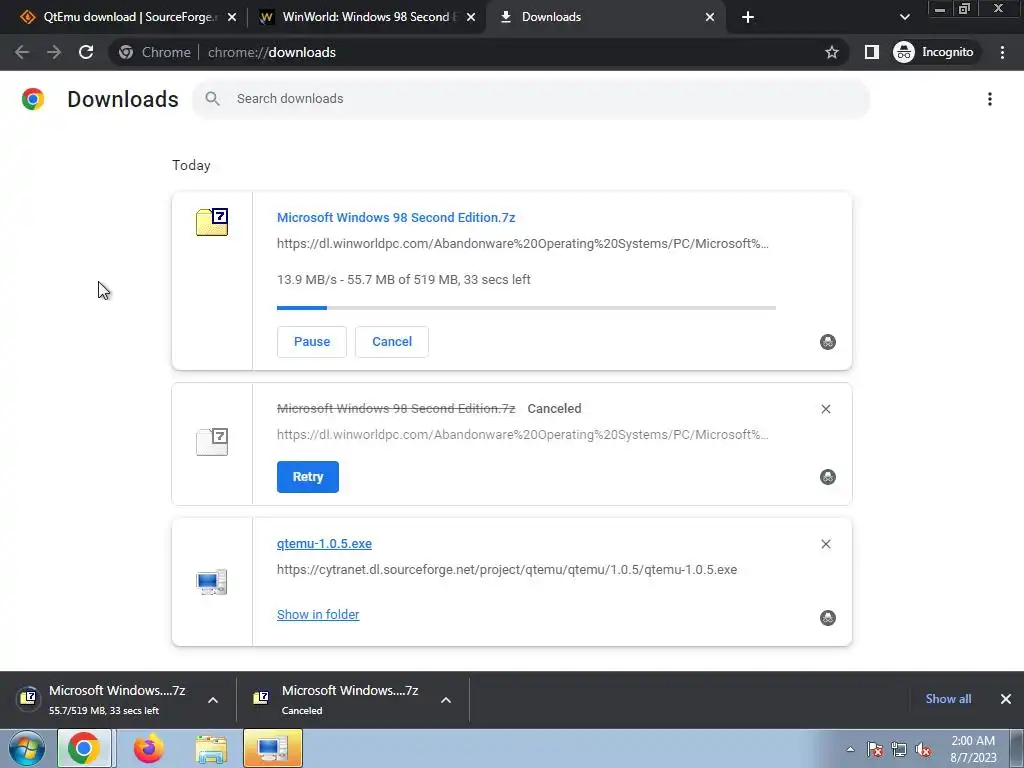Image resolution: width=1024 pixels, height=768 pixels.
Task: Click the Today date heading
Action: [191, 165]
